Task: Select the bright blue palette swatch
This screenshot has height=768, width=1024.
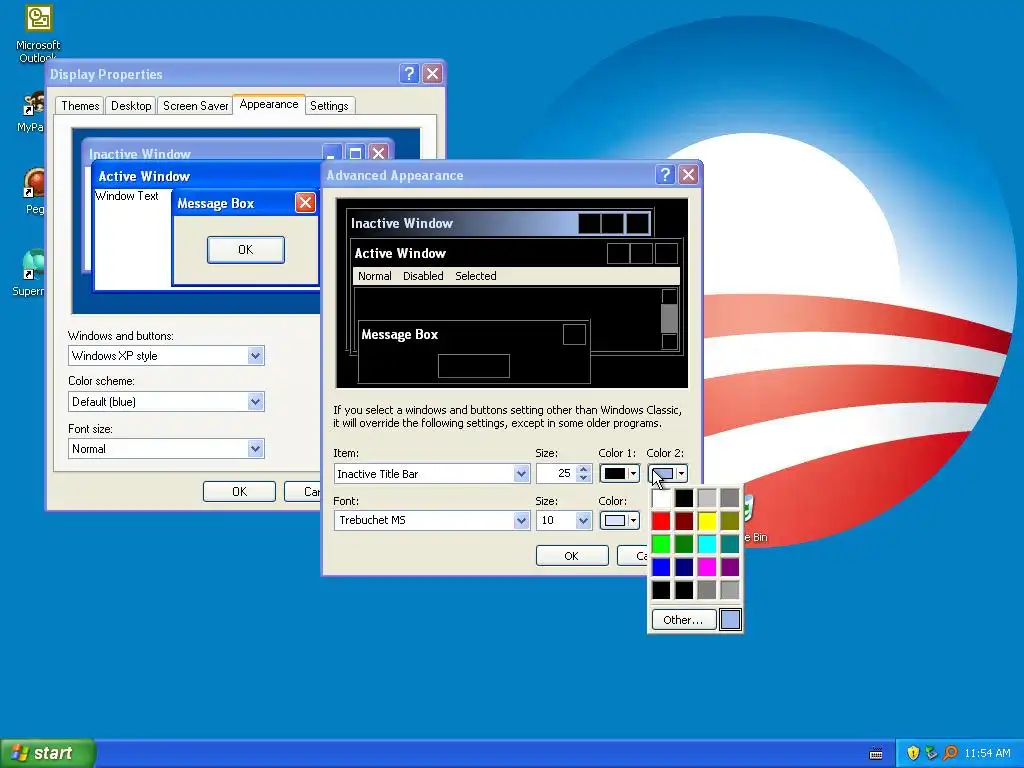Action: 661,567
